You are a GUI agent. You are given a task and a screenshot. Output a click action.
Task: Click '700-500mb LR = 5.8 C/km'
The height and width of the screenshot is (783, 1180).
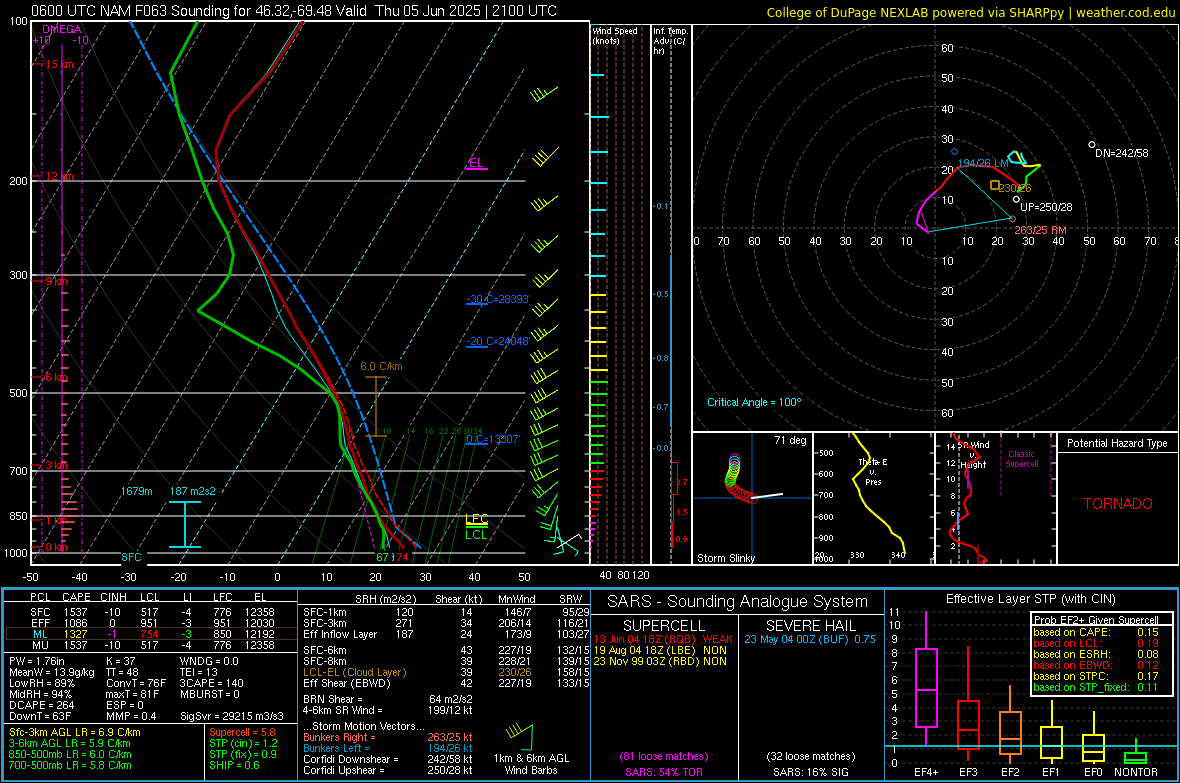(70, 765)
